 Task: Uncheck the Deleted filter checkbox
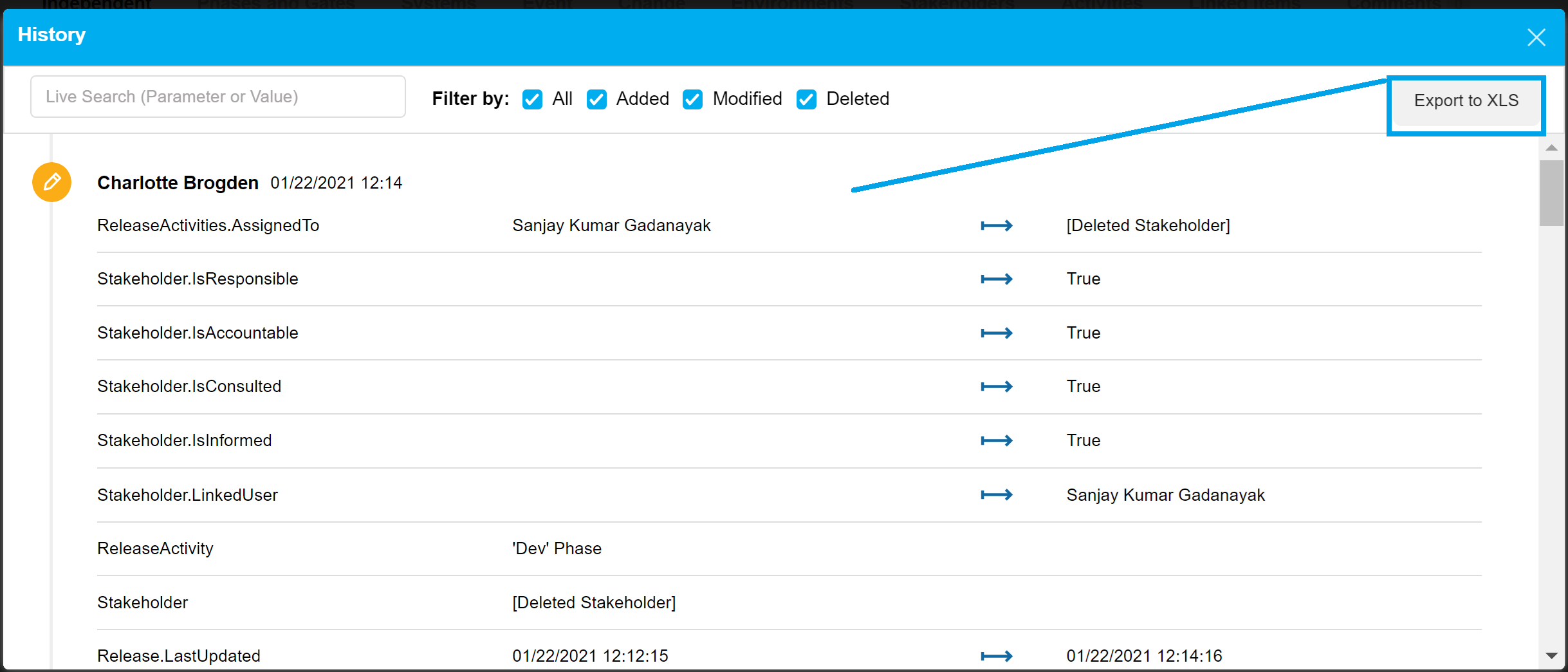806,100
